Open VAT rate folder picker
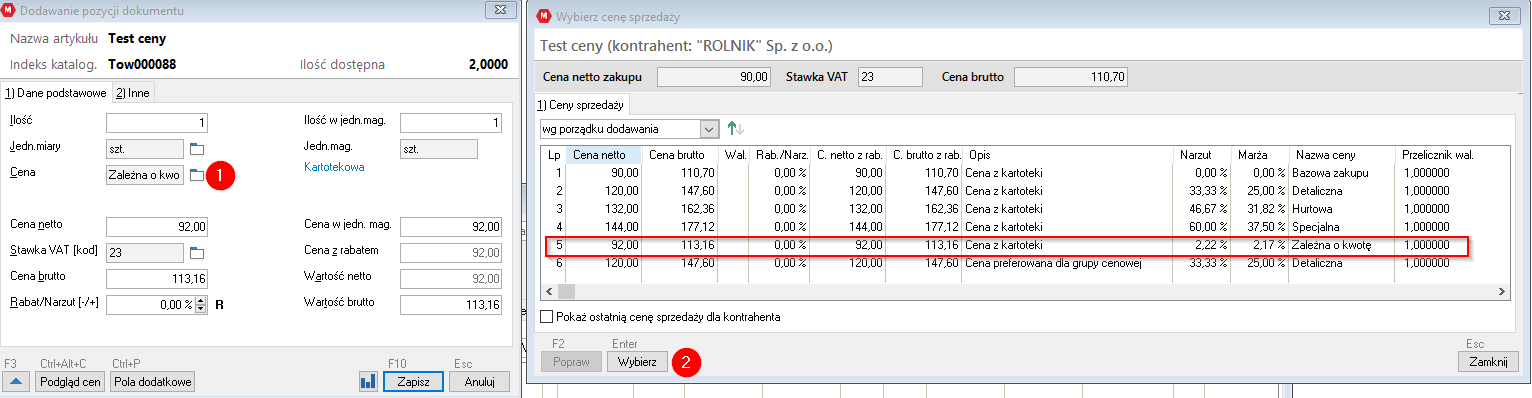Screen dimensions: 1532x398 (x=196, y=252)
